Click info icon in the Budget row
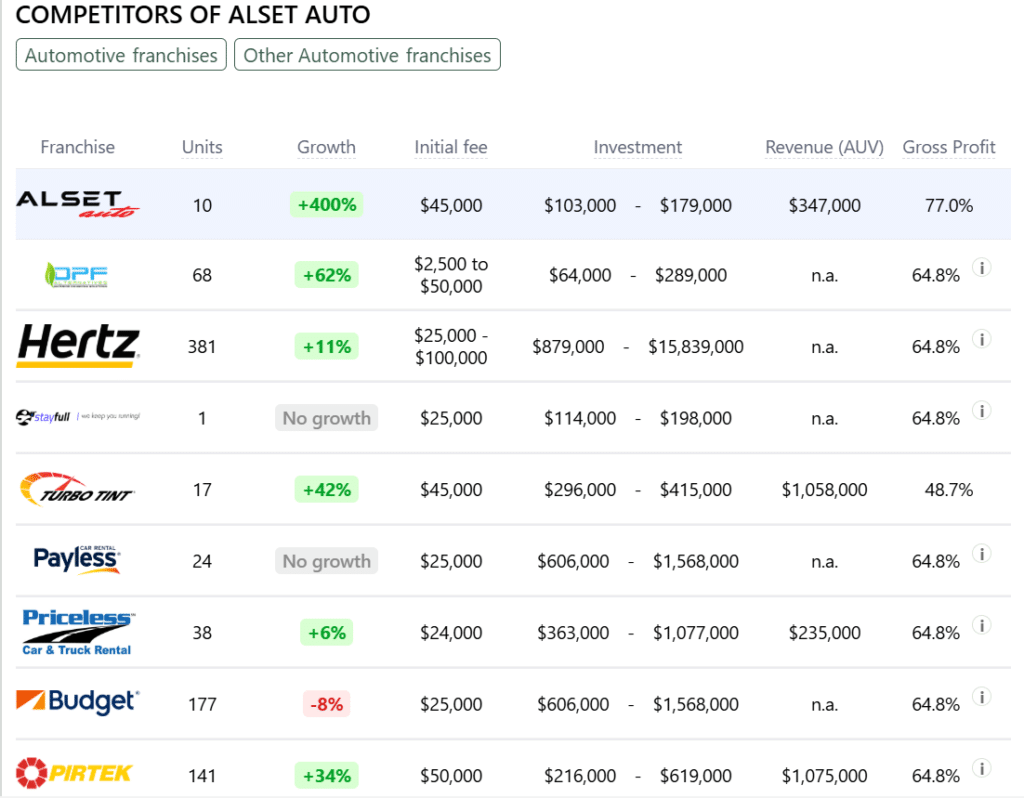Image resolution: width=1024 pixels, height=798 pixels. (982, 697)
